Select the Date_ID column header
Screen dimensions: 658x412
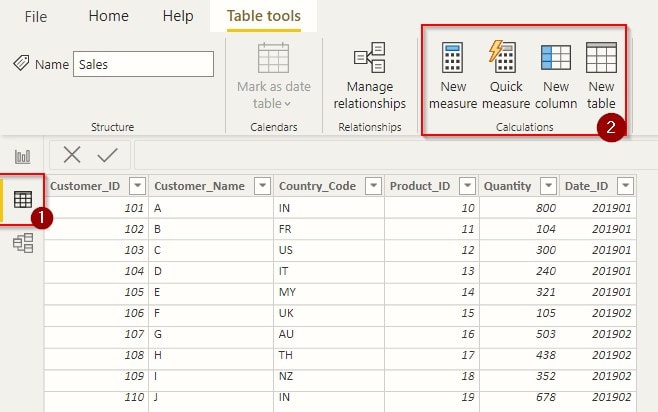[586, 186]
